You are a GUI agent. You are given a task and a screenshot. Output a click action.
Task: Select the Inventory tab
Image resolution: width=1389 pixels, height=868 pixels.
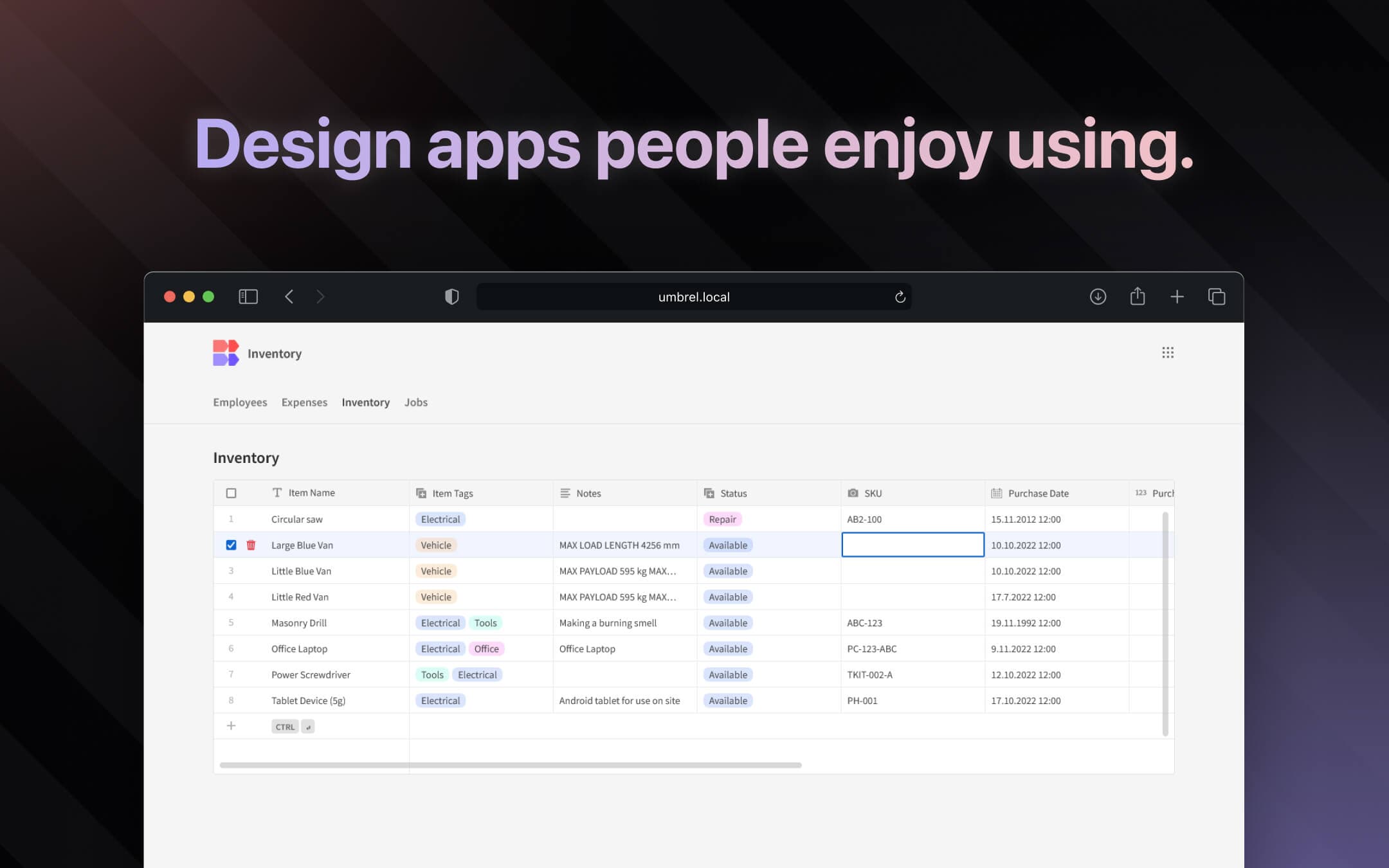[366, 402]
